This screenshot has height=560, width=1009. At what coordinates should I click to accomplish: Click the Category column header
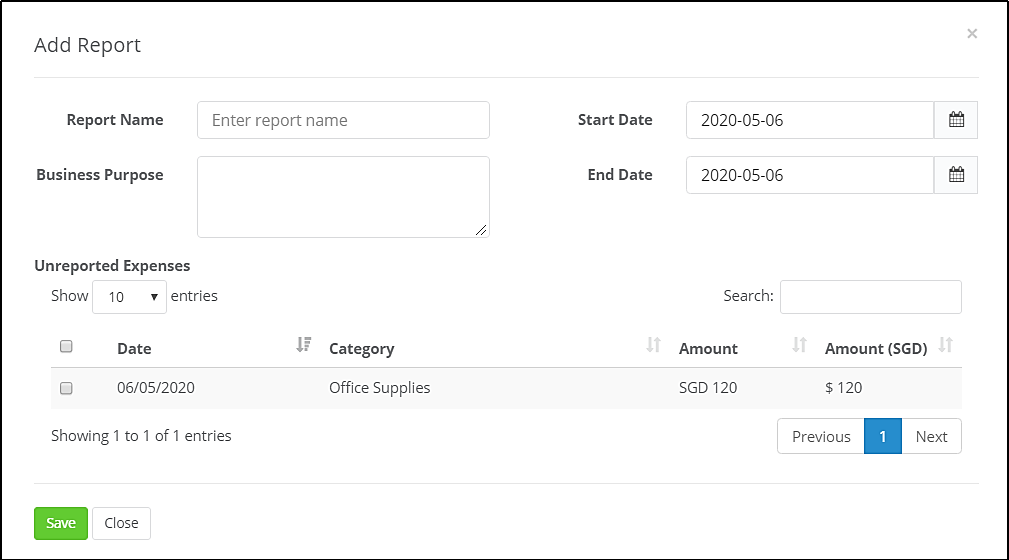[x=362, y=349]
